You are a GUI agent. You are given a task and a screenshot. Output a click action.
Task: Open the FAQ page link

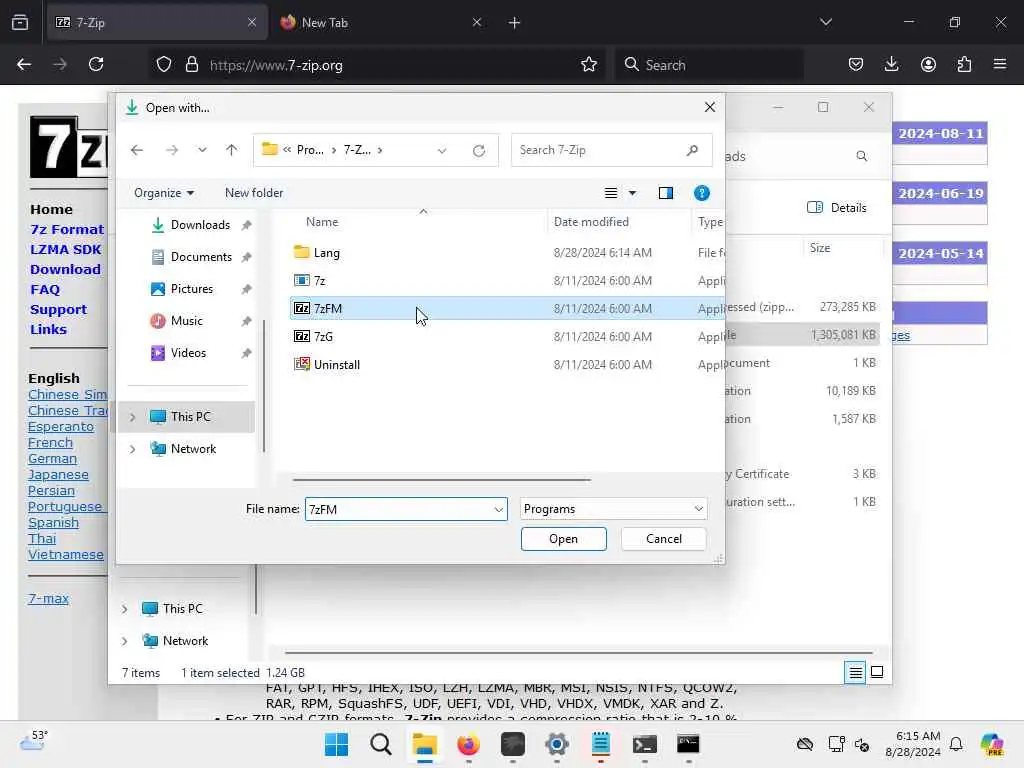point(44,289)
